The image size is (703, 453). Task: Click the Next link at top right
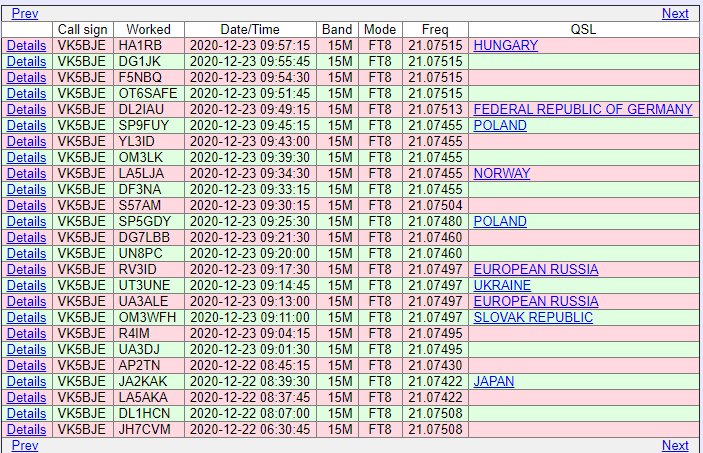click(675, 13)
